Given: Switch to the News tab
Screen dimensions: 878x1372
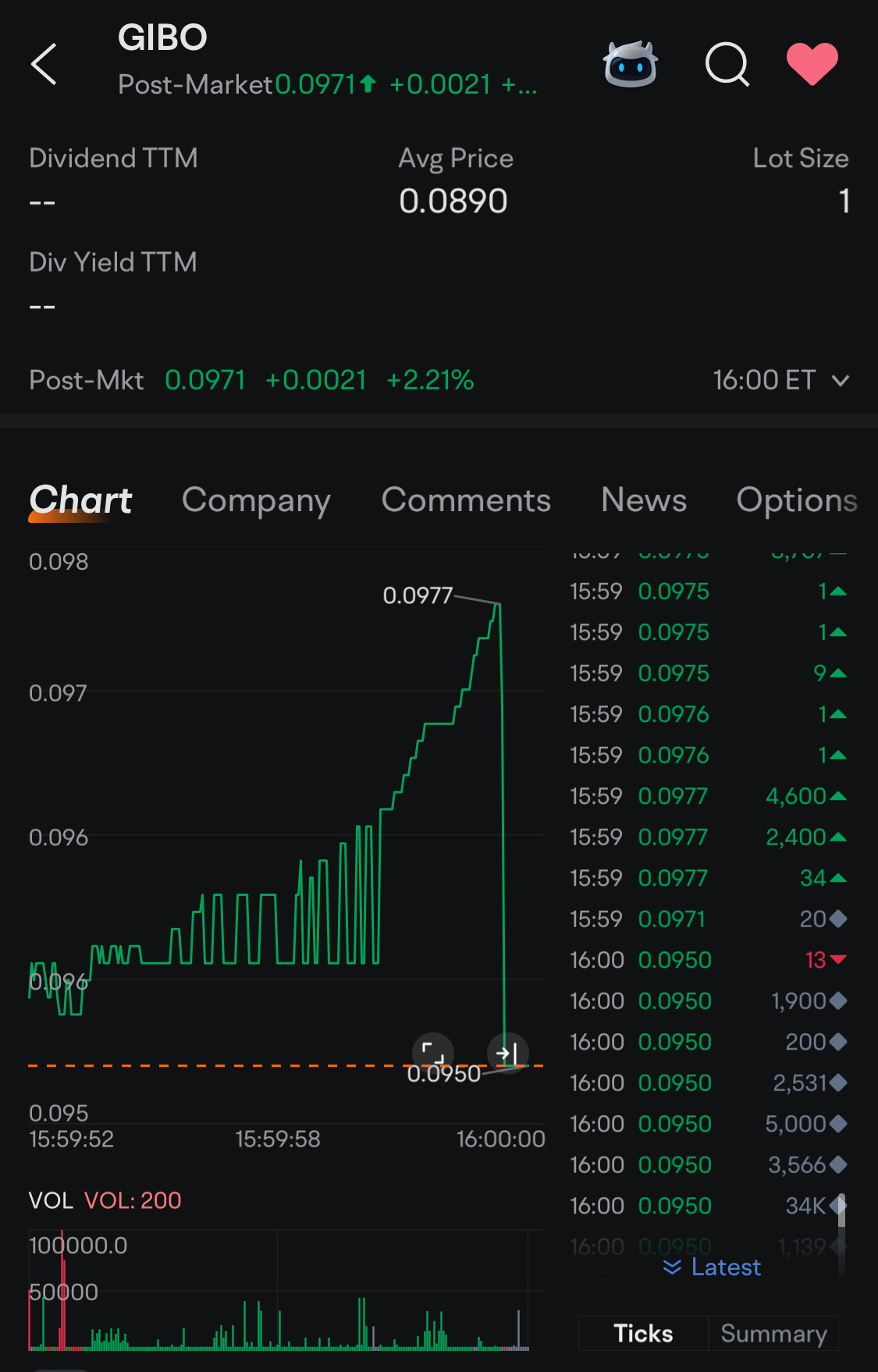Looking at the screenshot, I should pos(644,500).
